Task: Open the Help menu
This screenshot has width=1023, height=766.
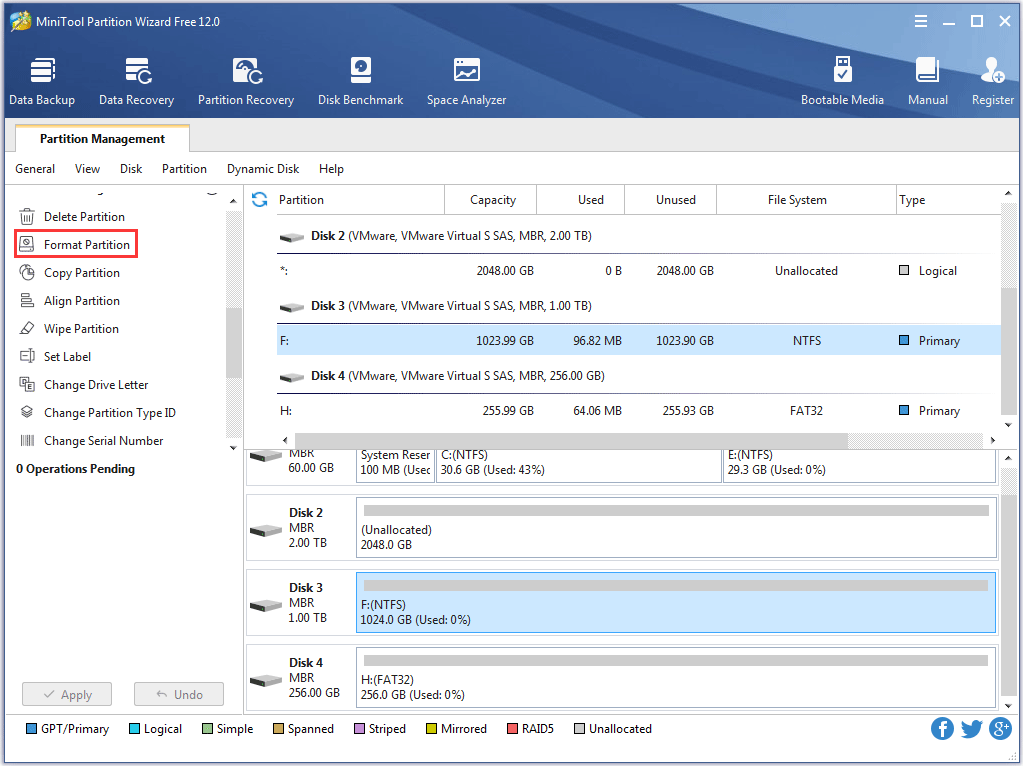Action: 331,169
